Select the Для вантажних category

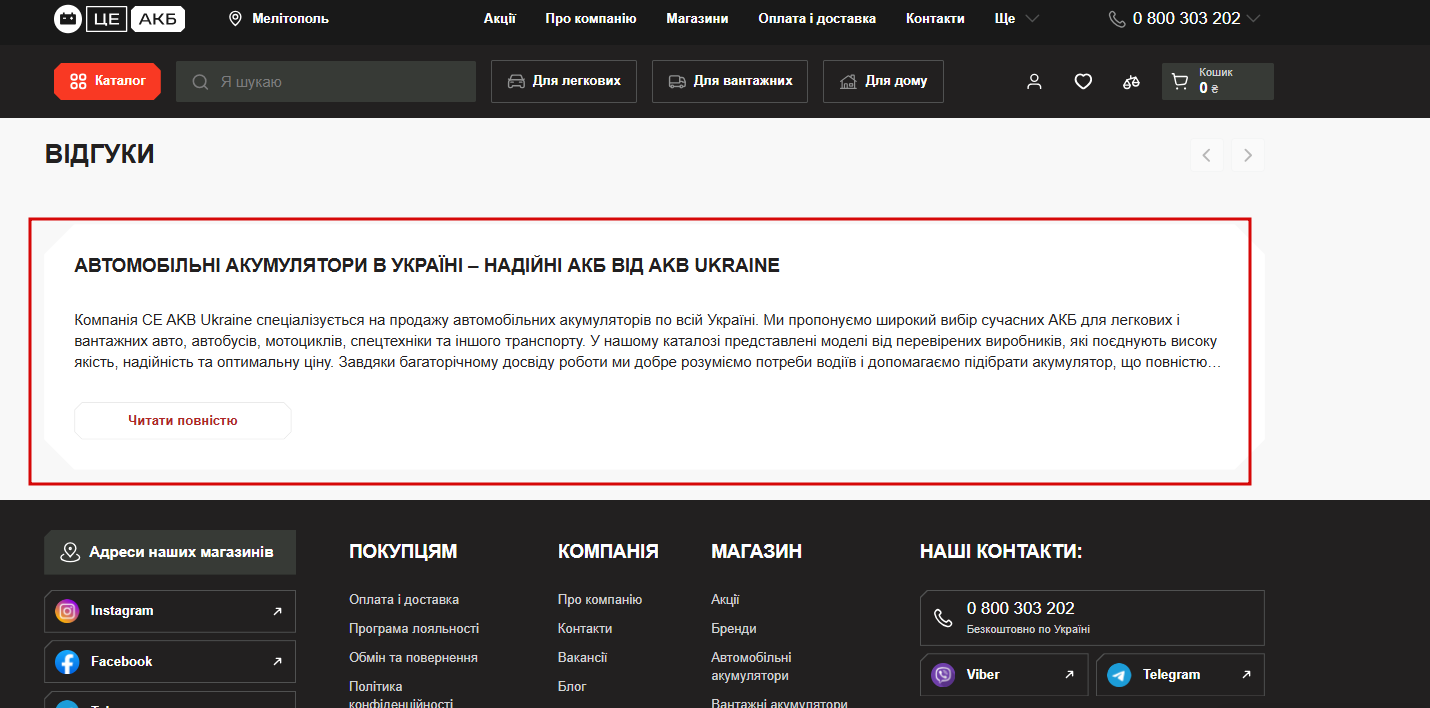pos(730,81)
